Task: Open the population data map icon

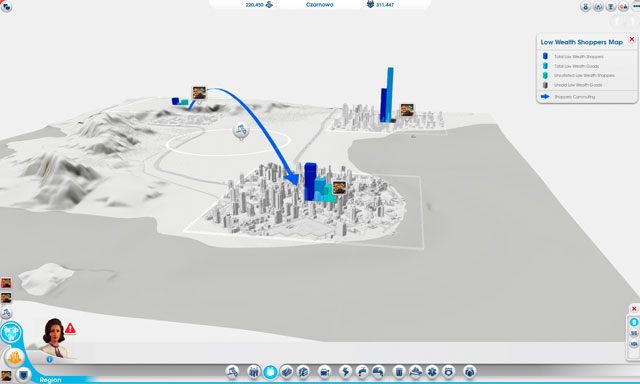Action: tap(253, 372)
